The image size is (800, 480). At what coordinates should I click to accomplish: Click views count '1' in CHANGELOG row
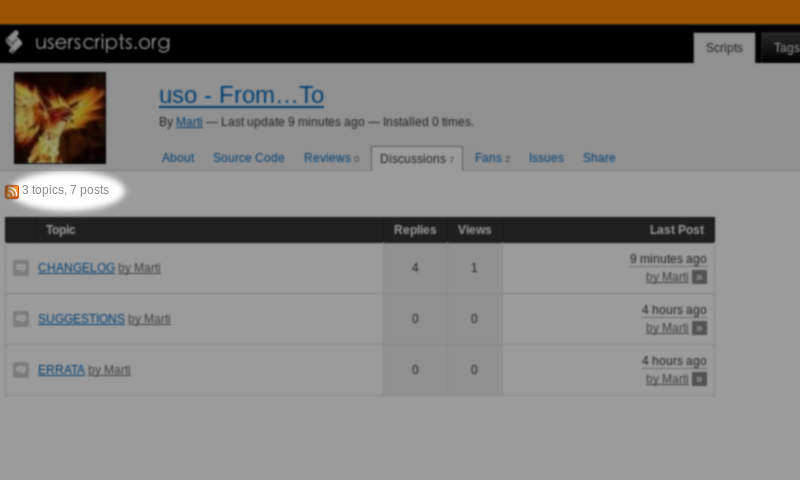(x=474, y=268)
